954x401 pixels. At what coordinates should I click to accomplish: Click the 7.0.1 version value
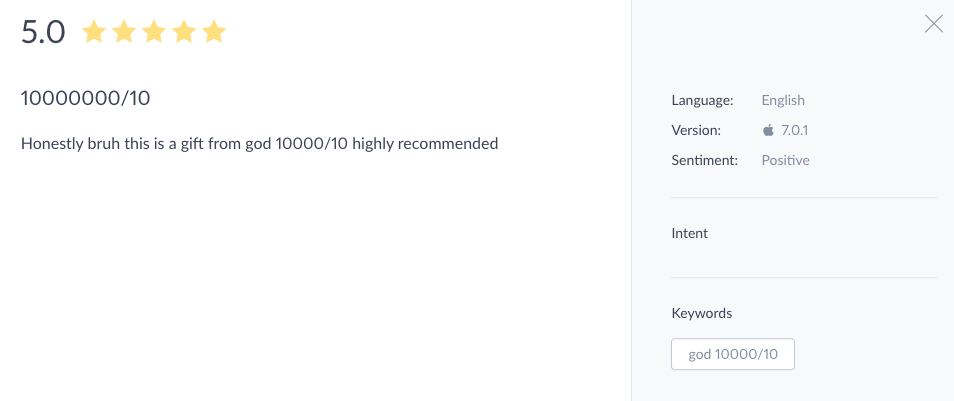(795, 130)
